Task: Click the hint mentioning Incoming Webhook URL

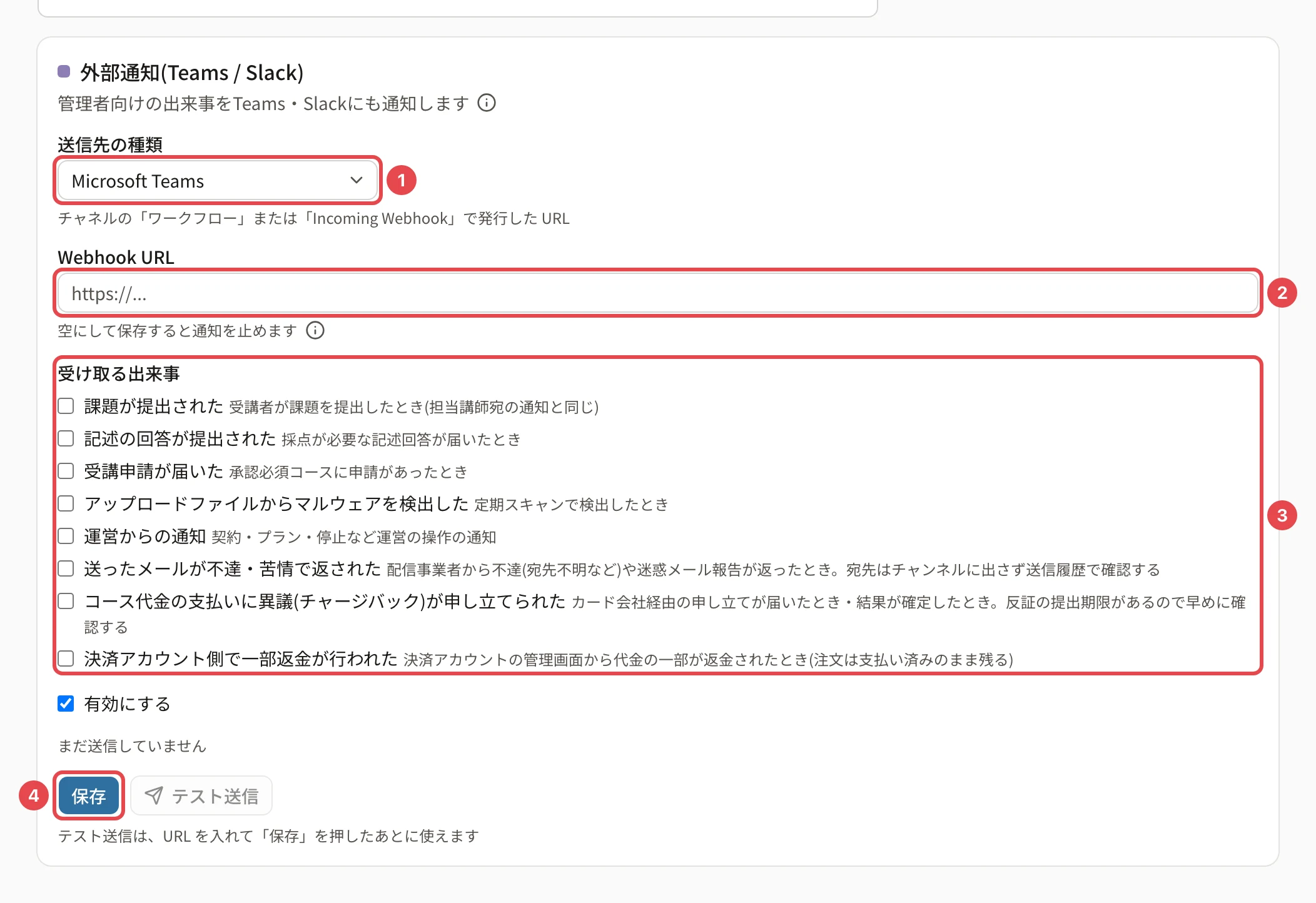Action: [313, 218]
